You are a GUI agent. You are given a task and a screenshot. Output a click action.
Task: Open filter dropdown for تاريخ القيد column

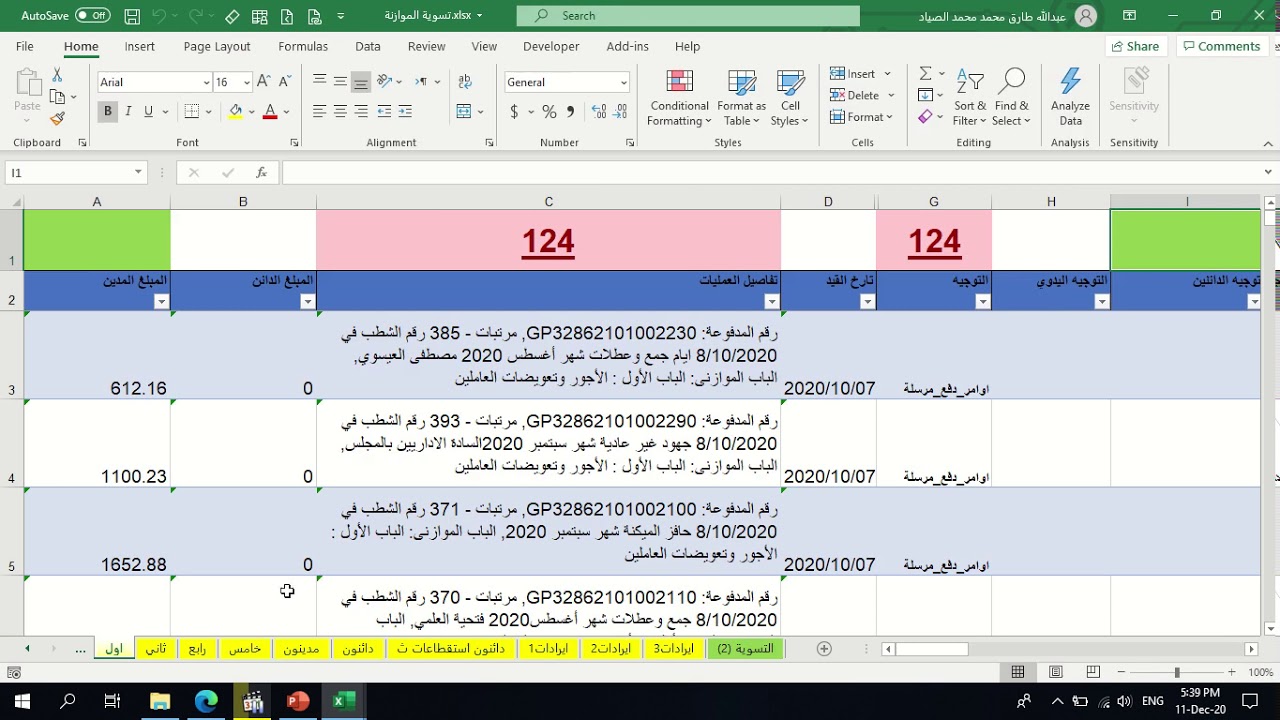867,302
